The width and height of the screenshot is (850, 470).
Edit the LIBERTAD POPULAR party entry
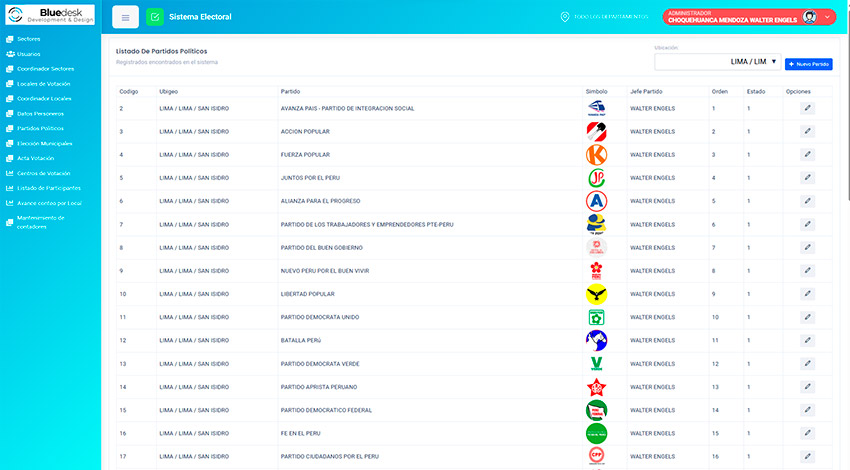click(x=807, y=294)
